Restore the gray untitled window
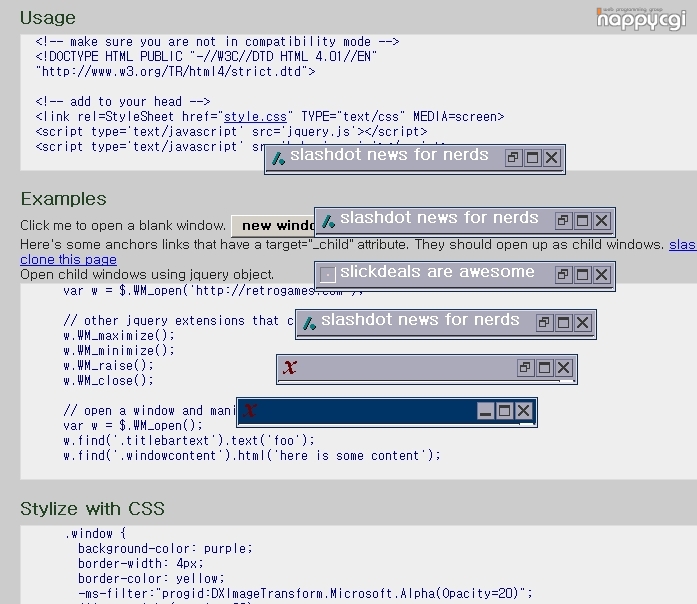 tap(525, 368)
